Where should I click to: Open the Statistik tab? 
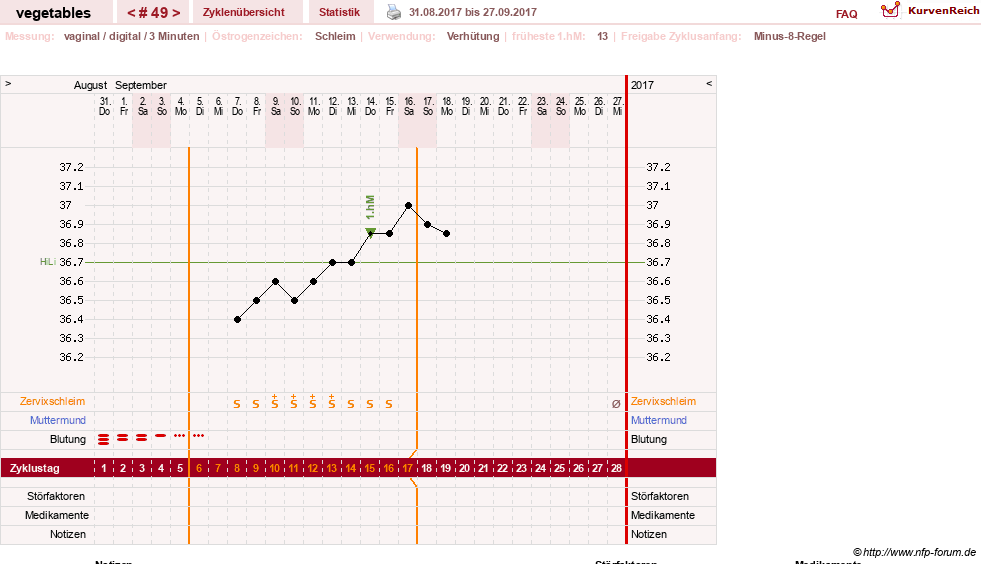pyautogui.click(x=339, y=12)
